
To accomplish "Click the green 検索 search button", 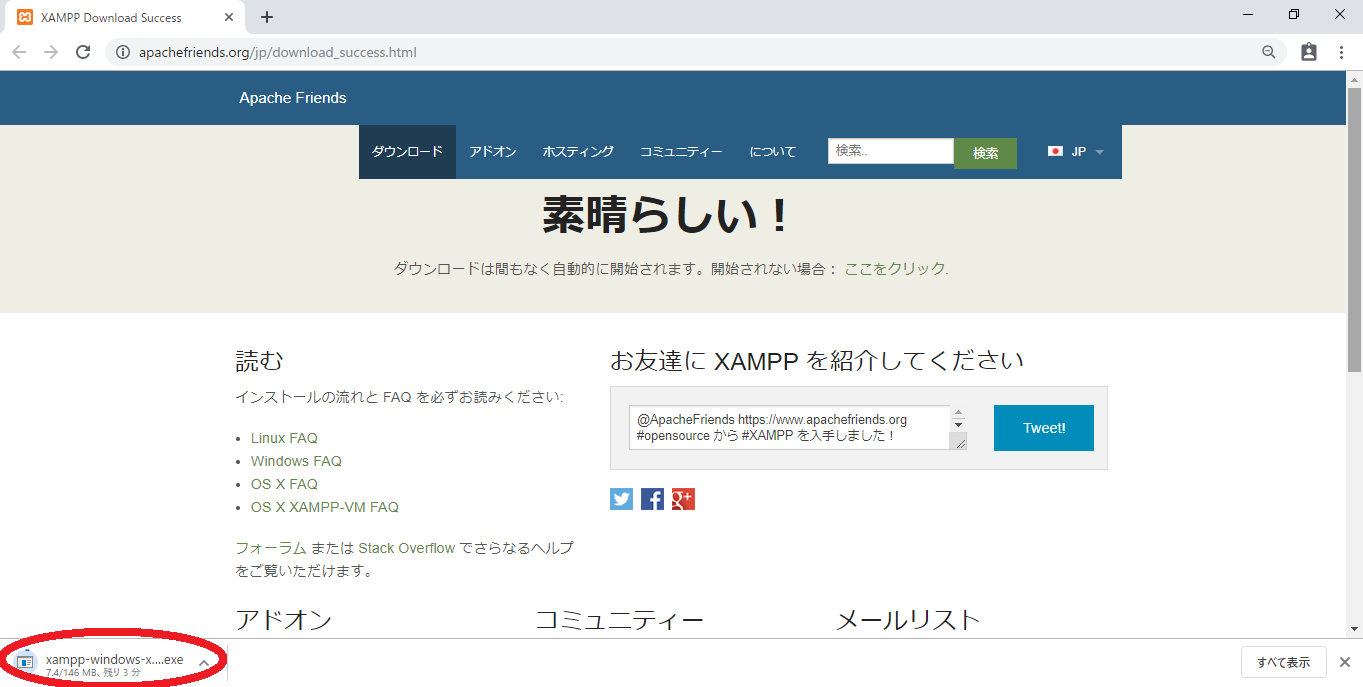I will click(985, 153).
